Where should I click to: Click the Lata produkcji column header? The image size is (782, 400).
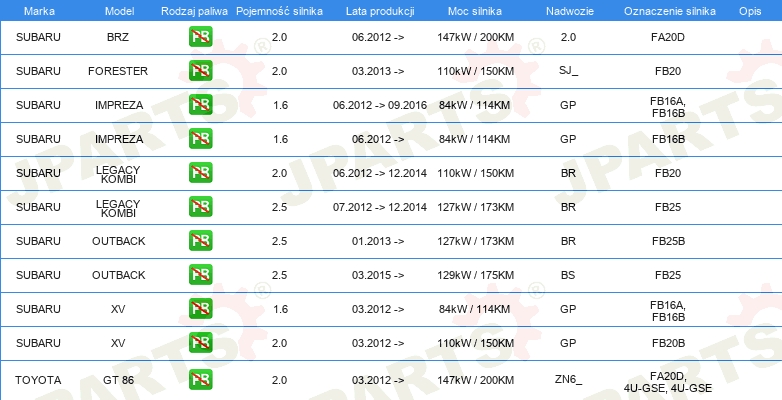[380, 11]
